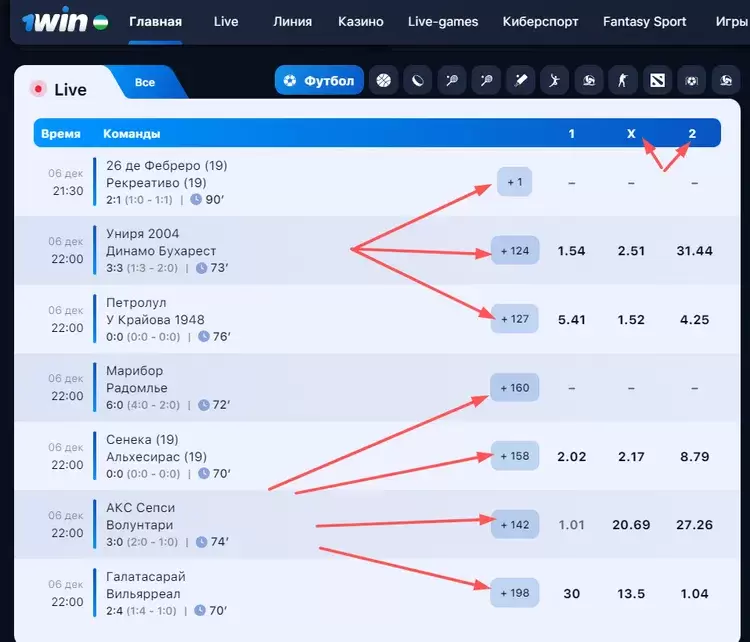Expand +198 markets for Галатасарай match

click(515, 593)
